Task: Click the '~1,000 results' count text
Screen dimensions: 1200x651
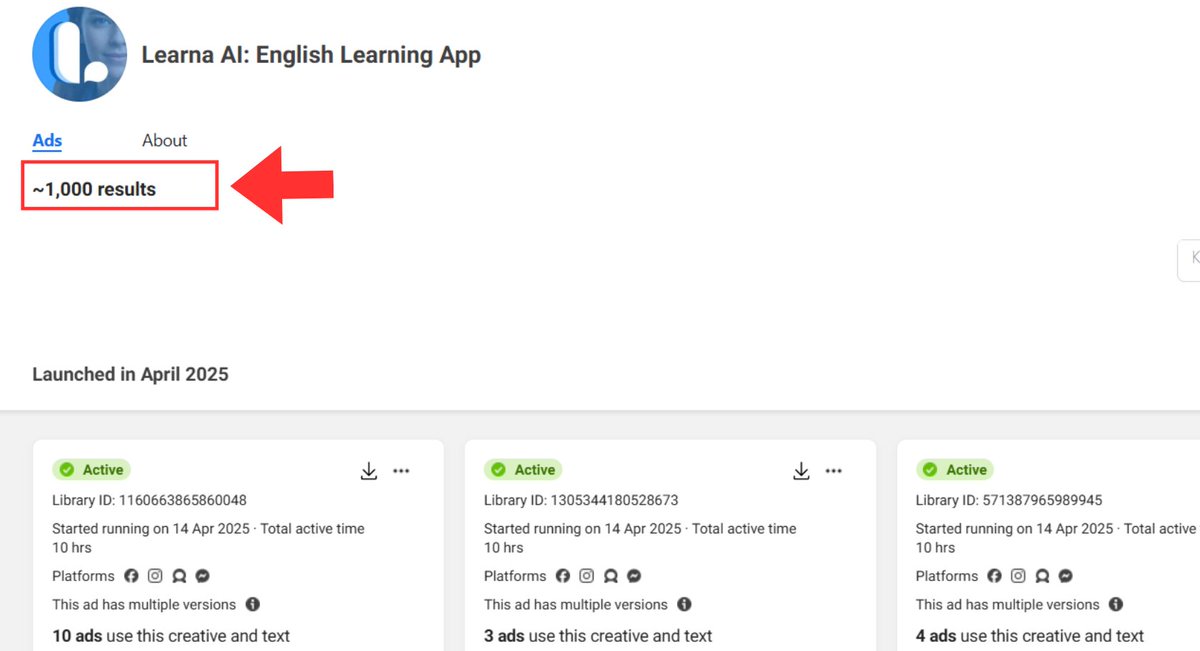Action: click(x=94, y=189)
